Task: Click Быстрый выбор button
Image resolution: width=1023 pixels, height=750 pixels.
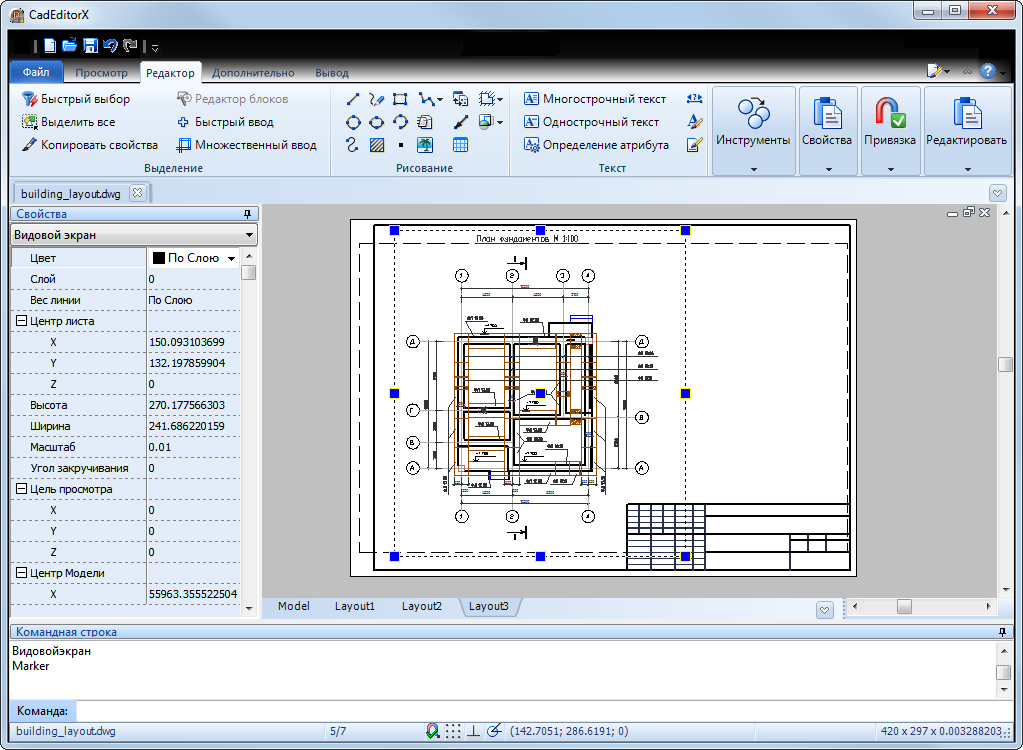Action: [x=76, y=99]
